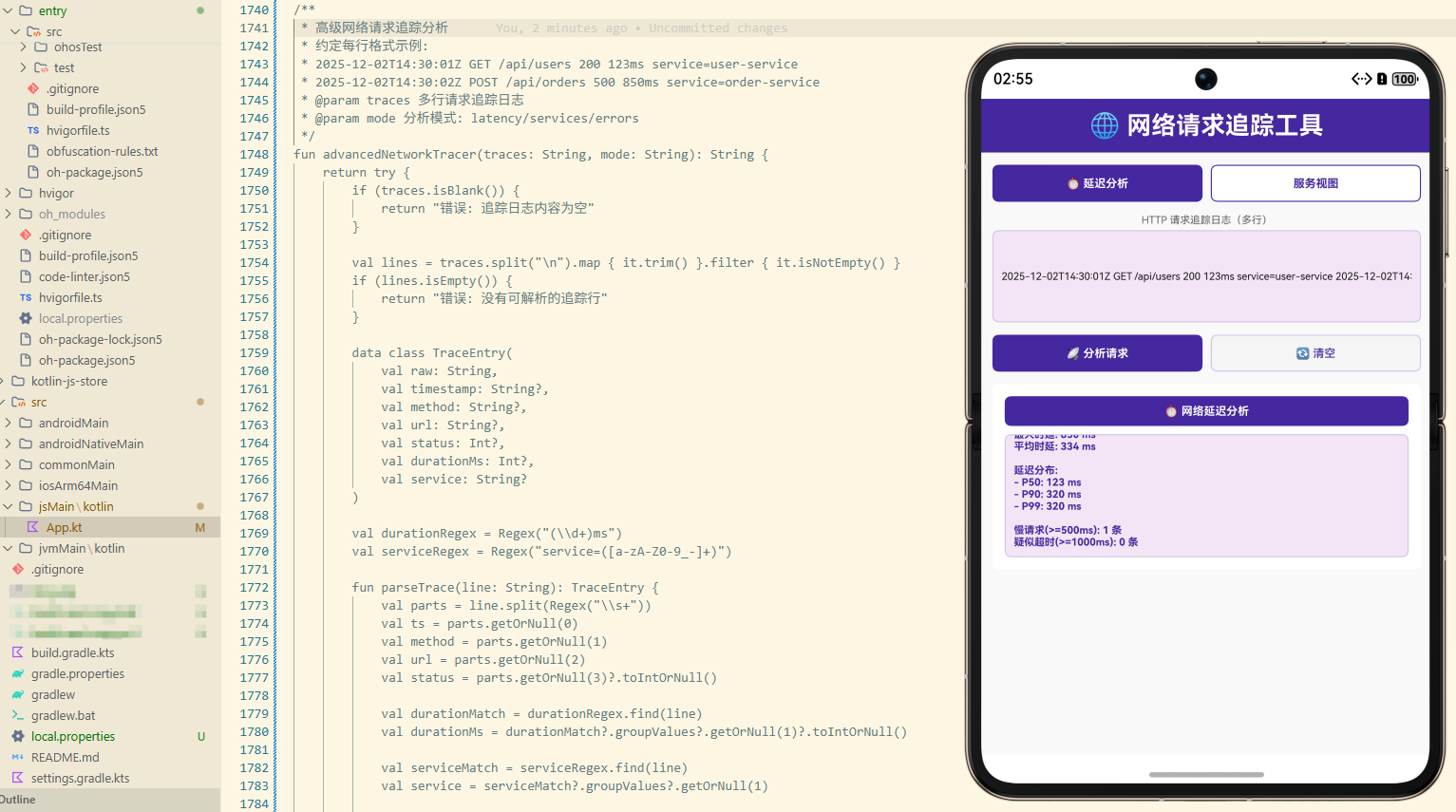The height and width of the screenshot is (812, 1456).
Task: Collapse the src folder under entry
Action: point(15,30)
